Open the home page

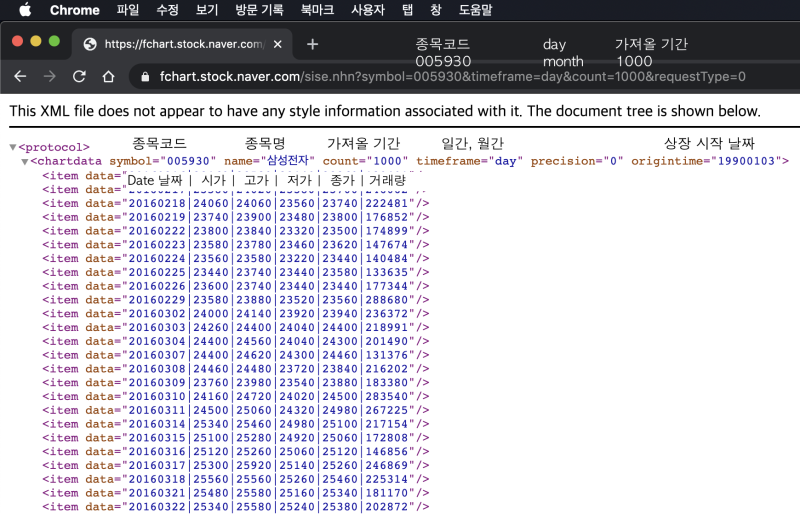108,77
